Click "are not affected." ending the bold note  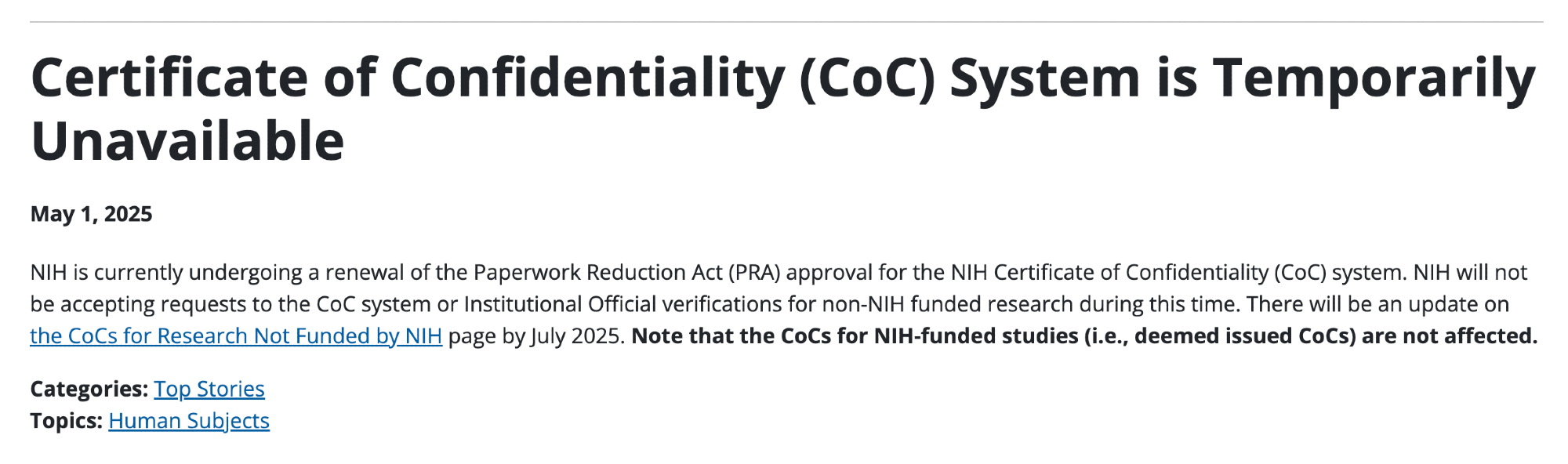click(x=1449, y=336)
